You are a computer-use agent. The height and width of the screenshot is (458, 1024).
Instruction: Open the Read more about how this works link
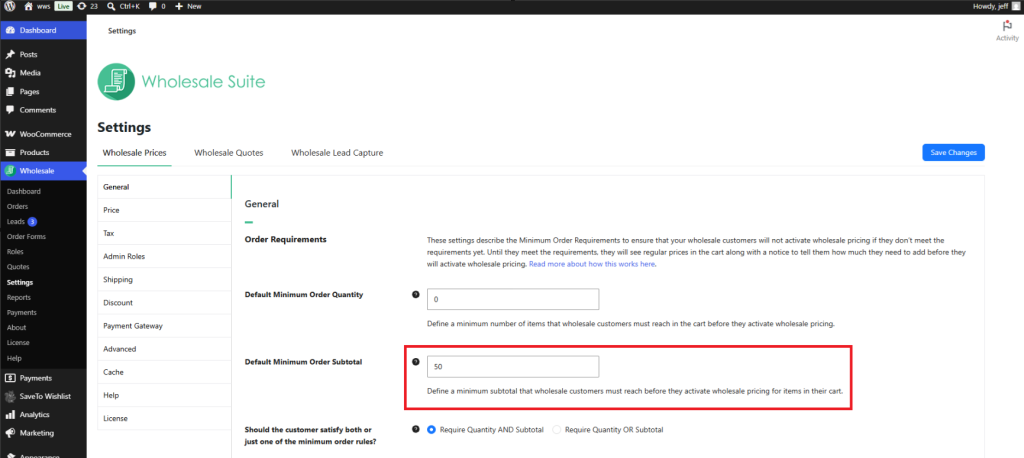point(592,265)
